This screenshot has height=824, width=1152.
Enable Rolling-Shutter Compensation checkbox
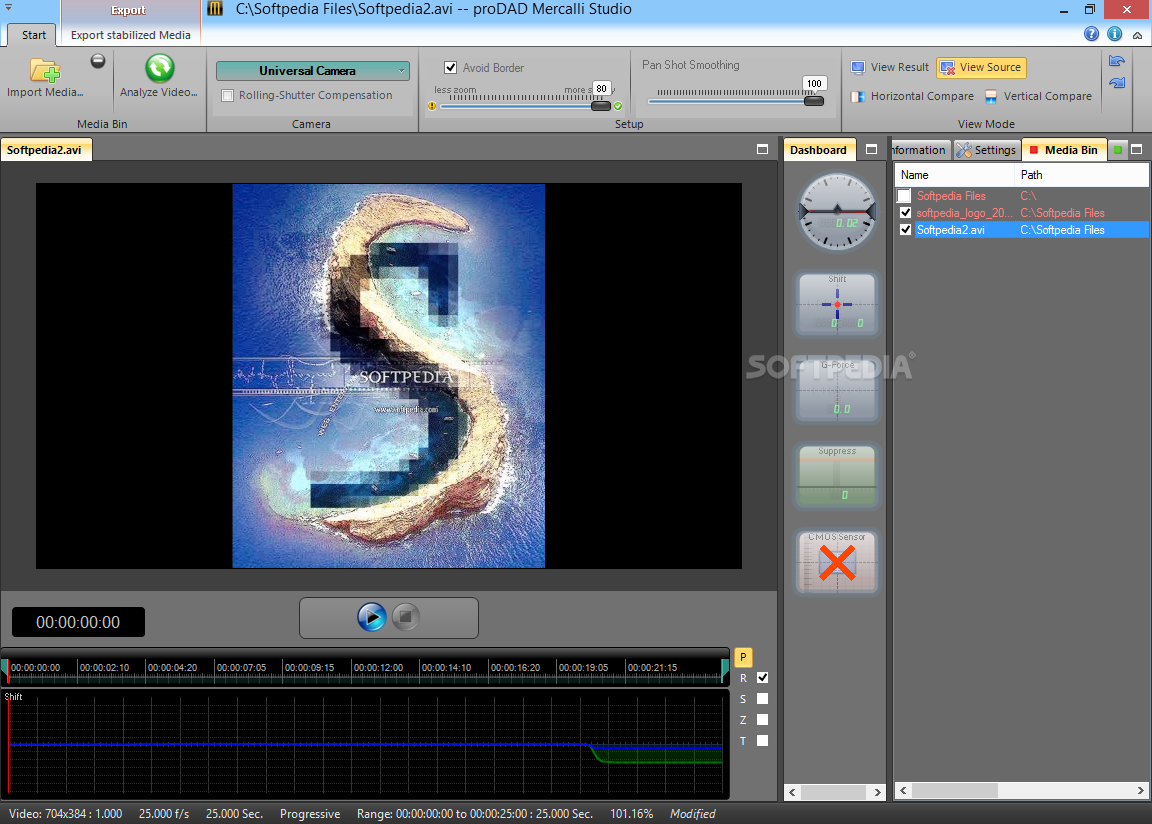click(x=228, y=95)
